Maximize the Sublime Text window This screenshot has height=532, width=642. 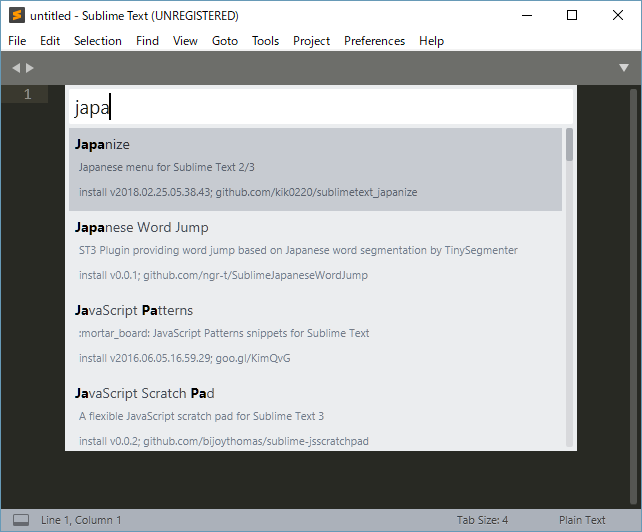click(572, 16)
